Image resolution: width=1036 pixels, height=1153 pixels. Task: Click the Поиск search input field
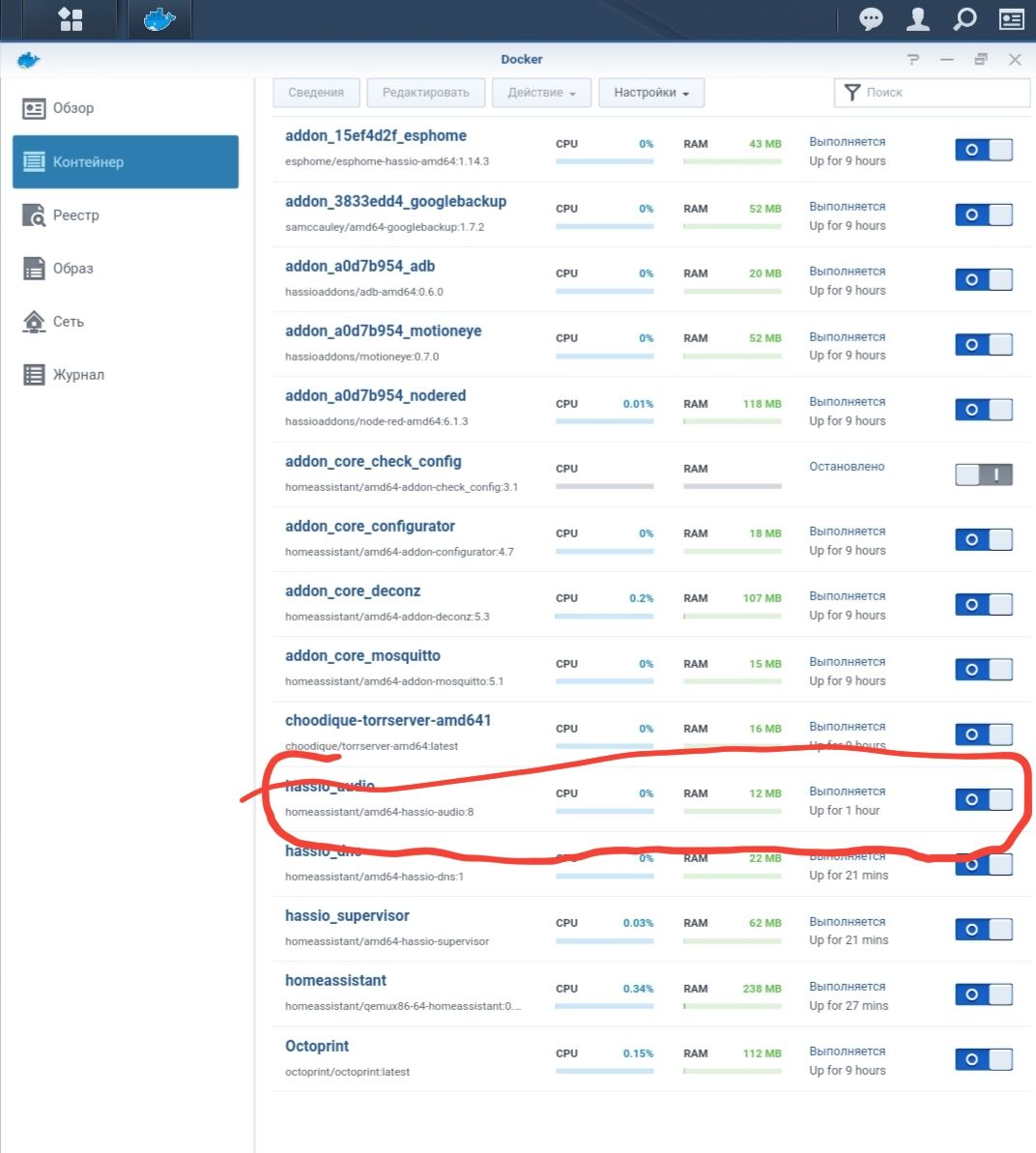coord(933,93)
